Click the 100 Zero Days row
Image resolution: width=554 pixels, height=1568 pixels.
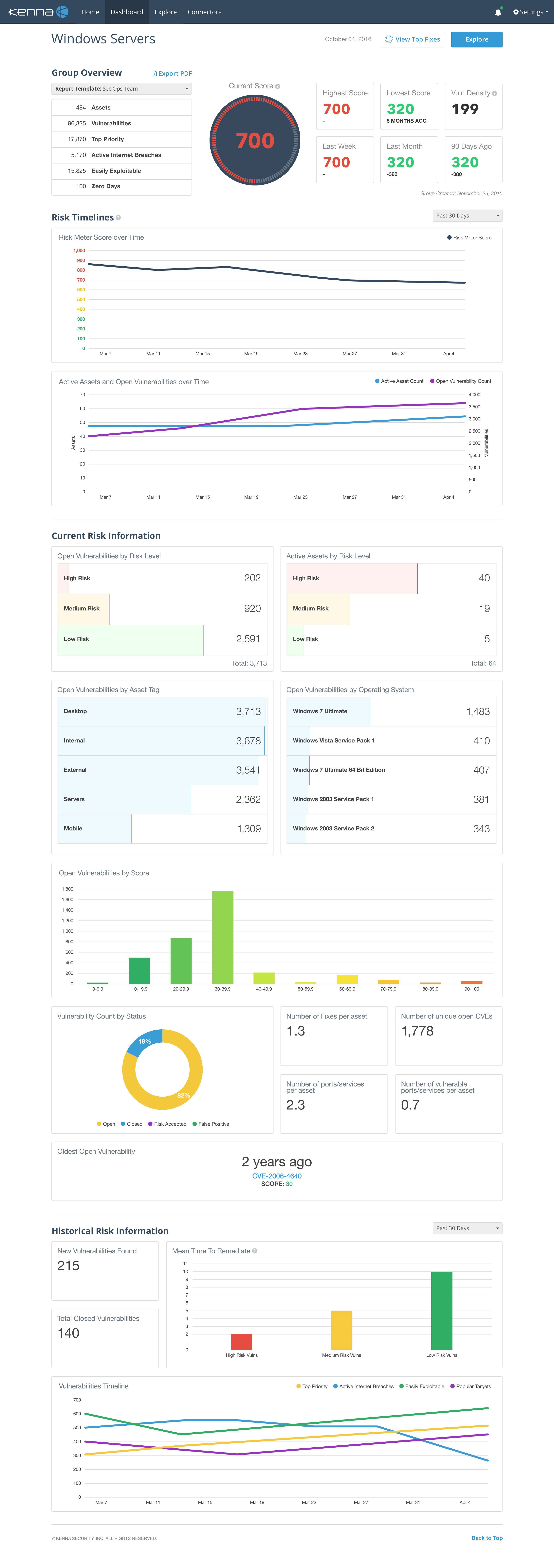122,187
